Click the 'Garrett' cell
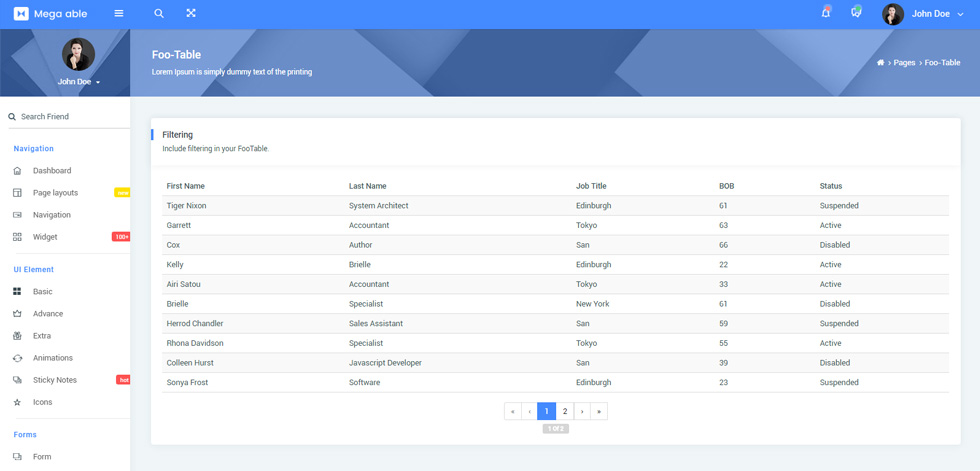This screenshot has height=471, width=980. (x=179, y=226)
